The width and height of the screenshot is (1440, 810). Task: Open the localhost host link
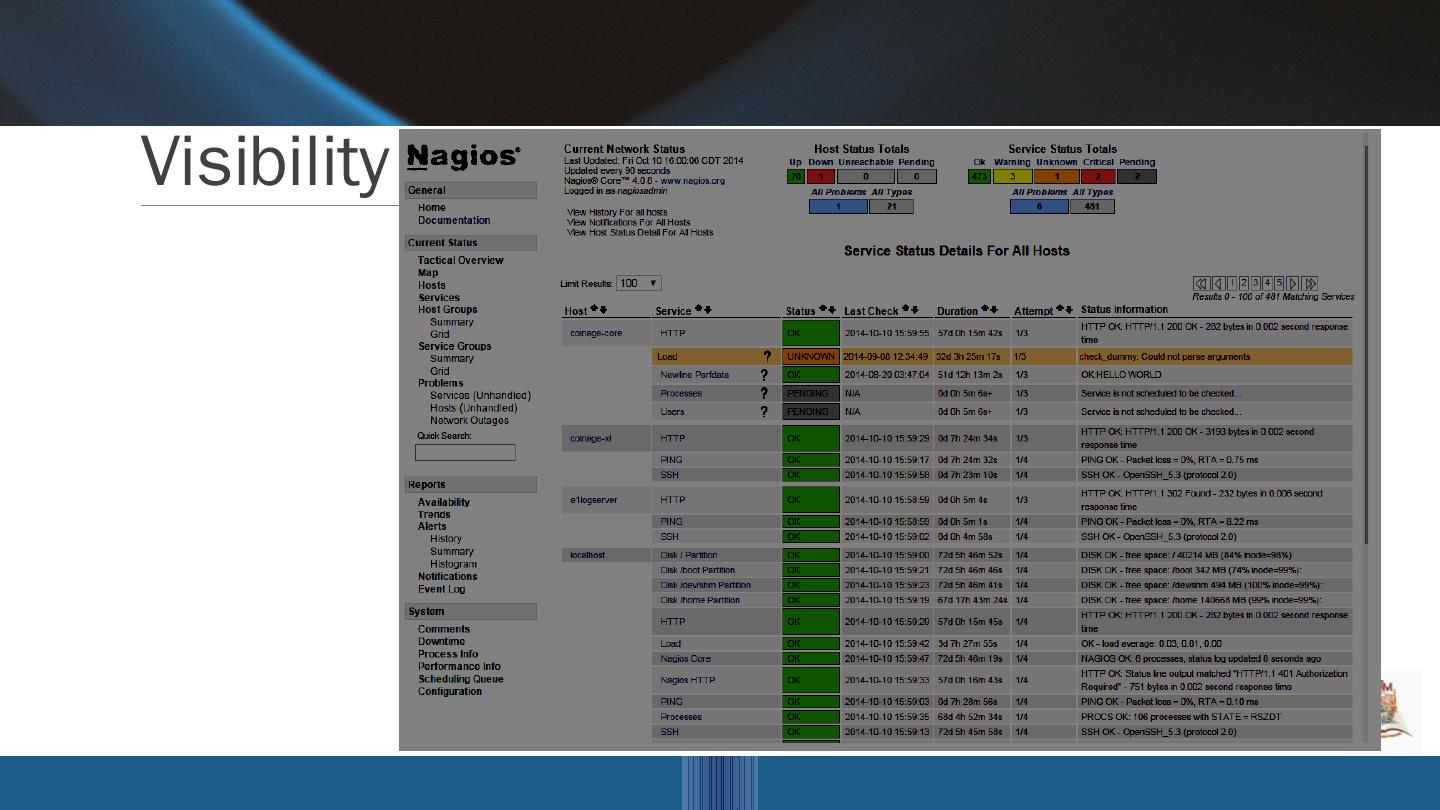coord(588,555)
